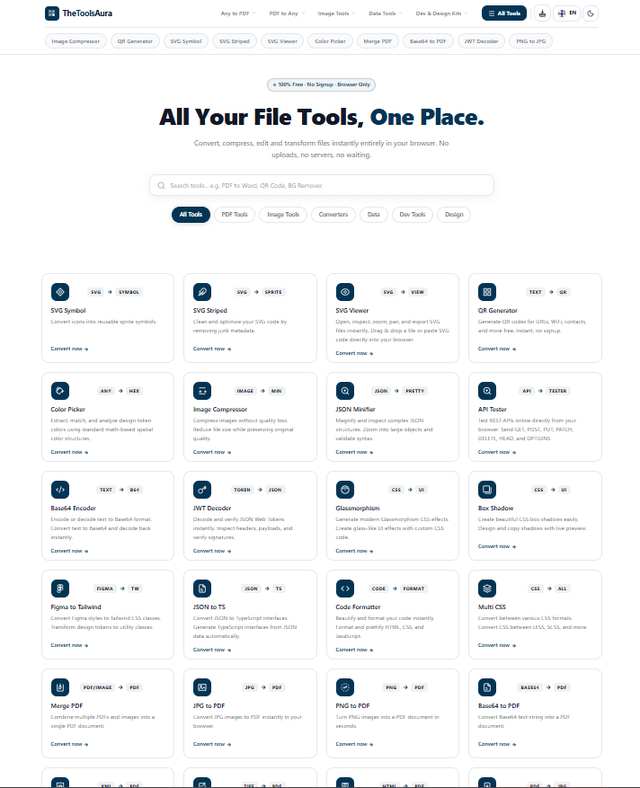Viewport: 640px width, 788px height.
Task: Select the PDF Tools filter pill
Action: point(235,215)
